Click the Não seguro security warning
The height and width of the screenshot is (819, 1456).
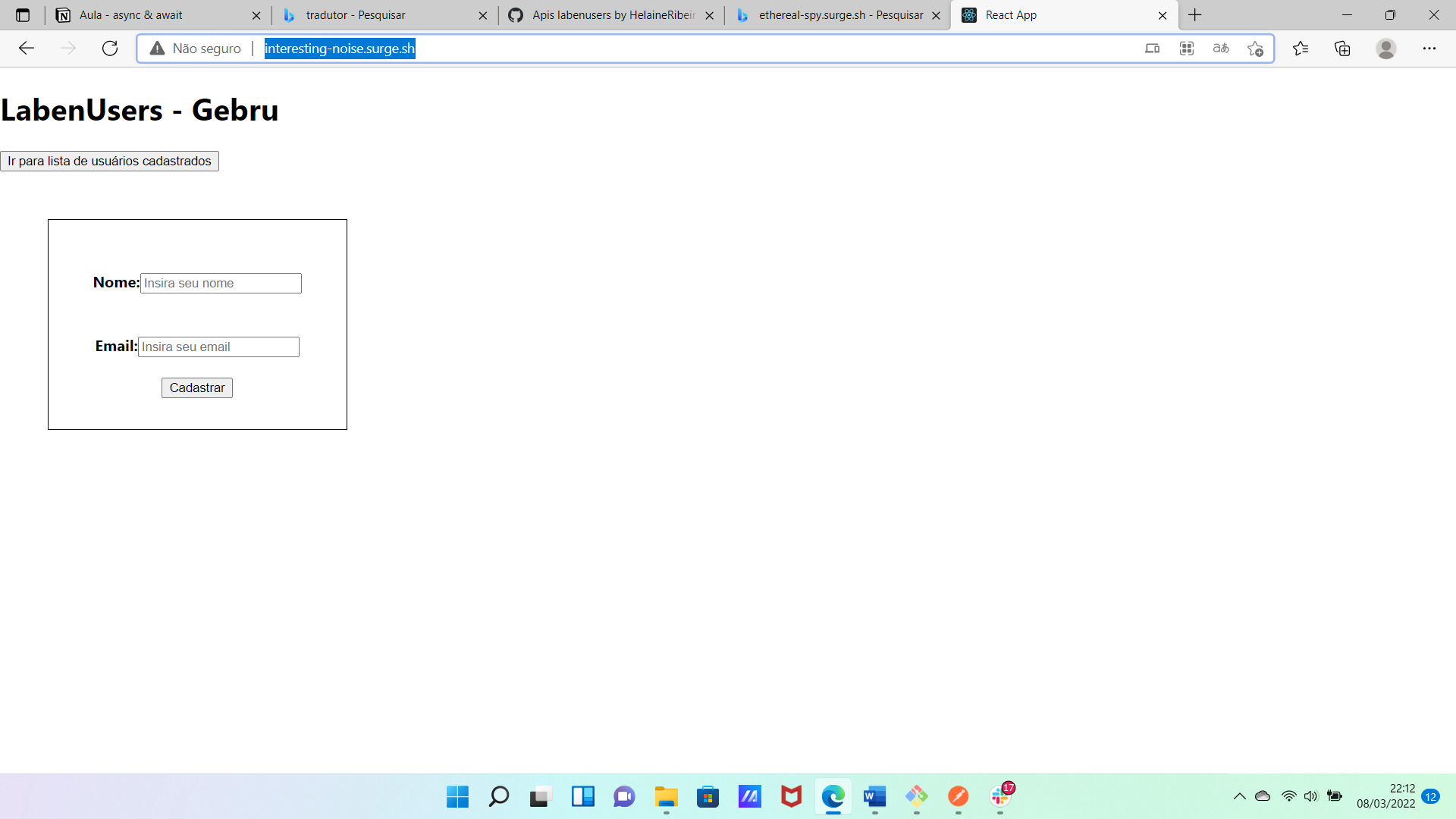pos(196,49)
